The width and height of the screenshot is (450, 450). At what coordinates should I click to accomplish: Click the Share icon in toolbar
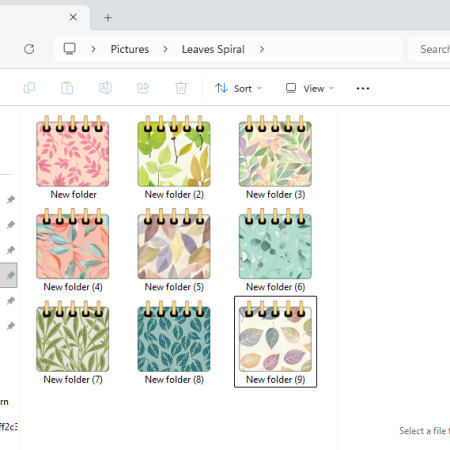[143, 88]
